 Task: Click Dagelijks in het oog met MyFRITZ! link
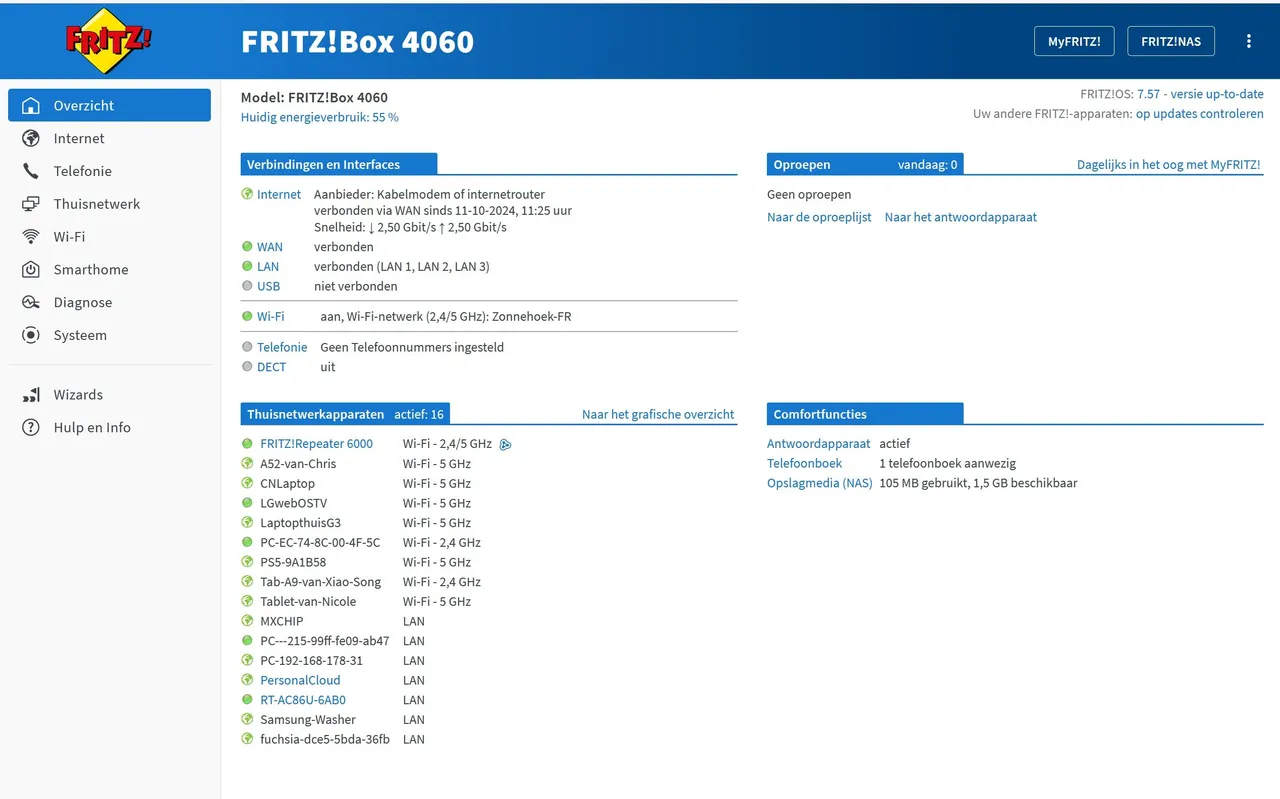click(x=1169, y=165)
